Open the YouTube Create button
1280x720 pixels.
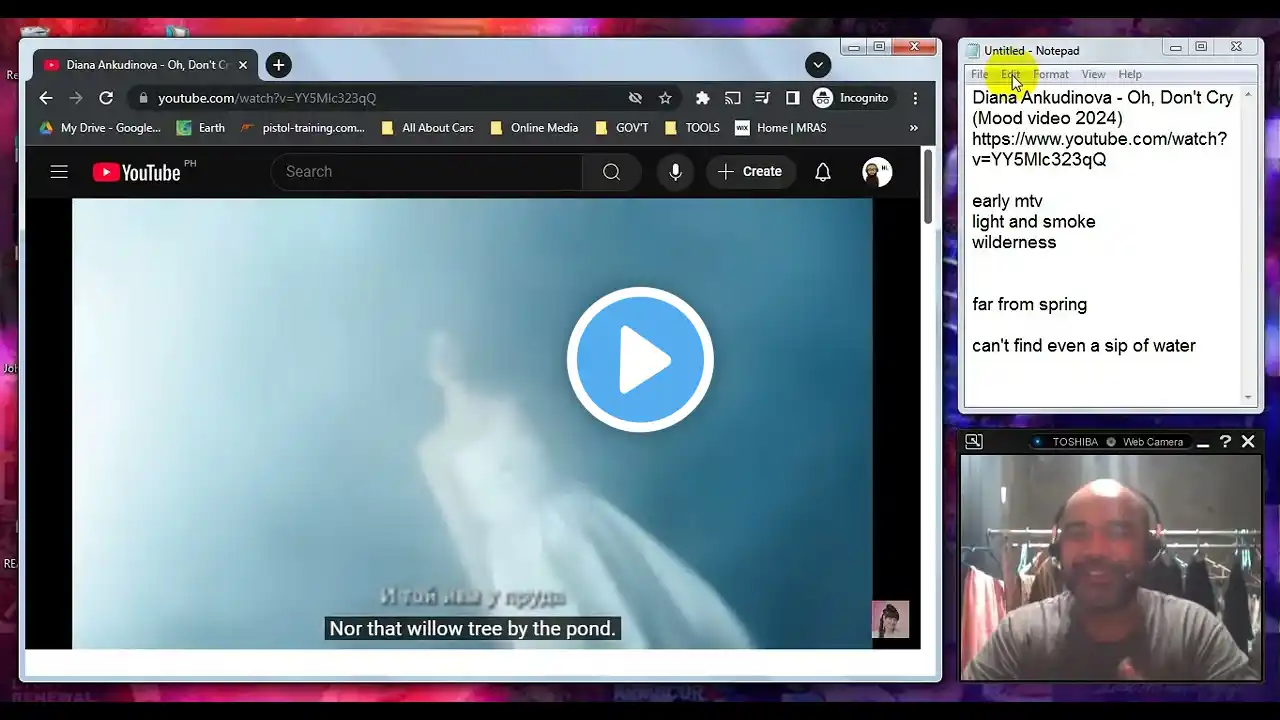[750, 172]
